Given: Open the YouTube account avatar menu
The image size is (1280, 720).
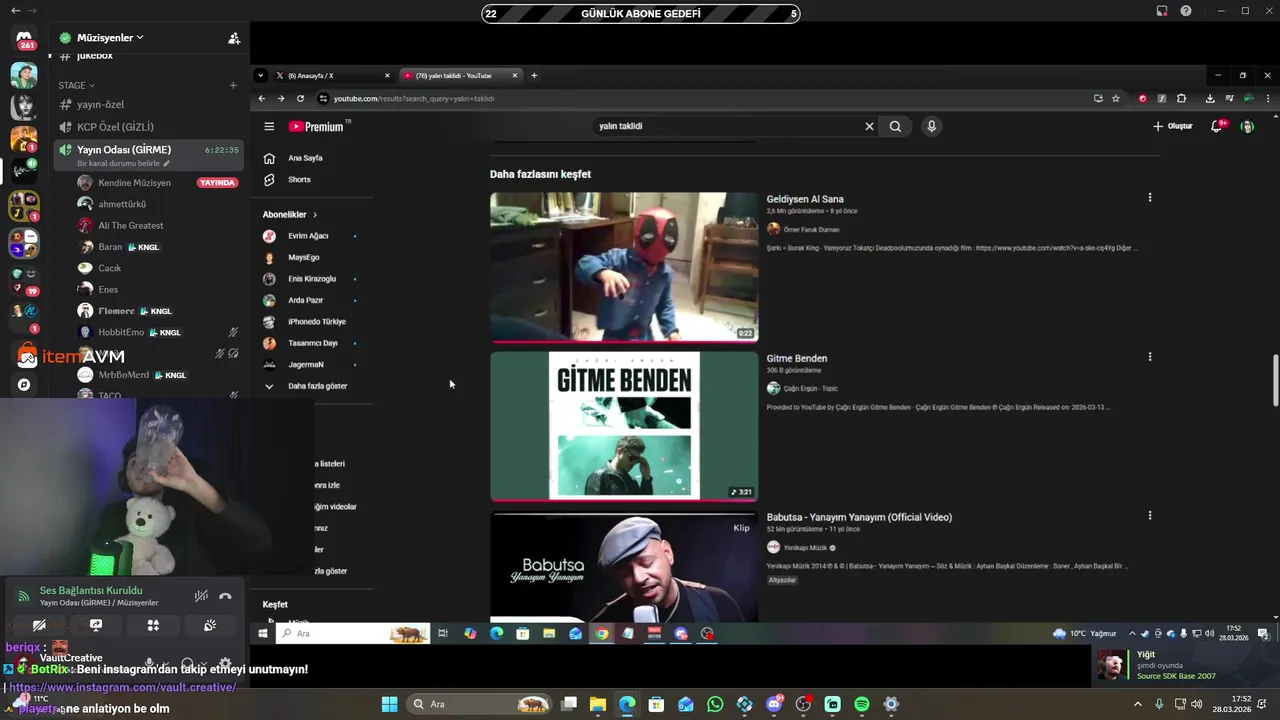Looking at the screenshot, I should [x=1247, y=127].
